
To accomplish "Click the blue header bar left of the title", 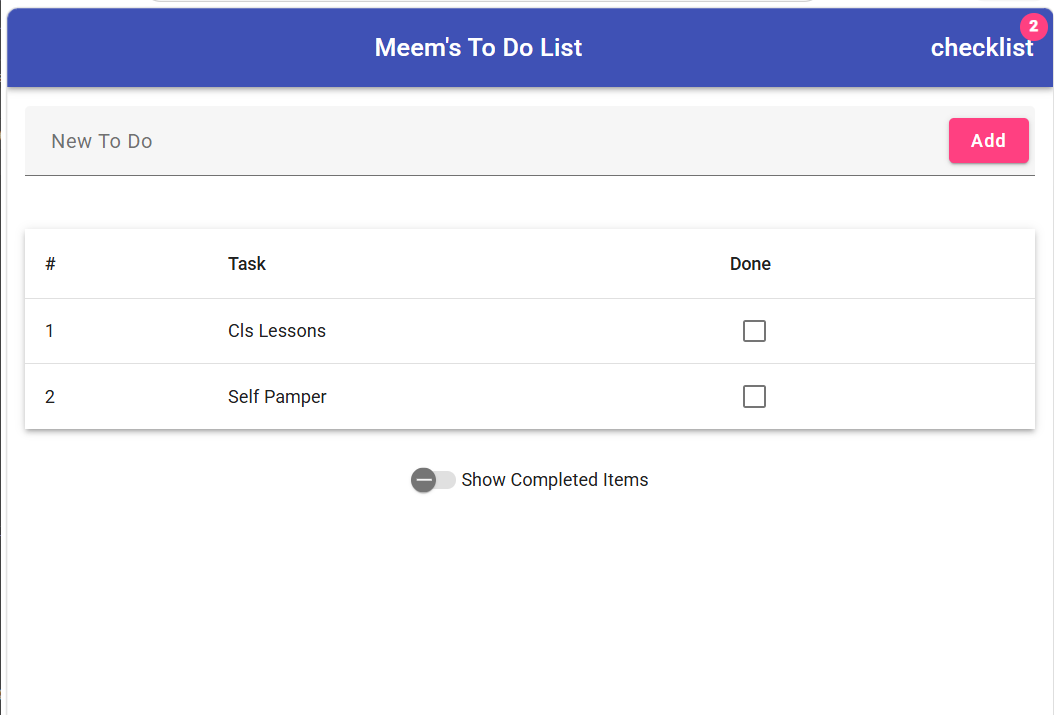I will [180, 48].
